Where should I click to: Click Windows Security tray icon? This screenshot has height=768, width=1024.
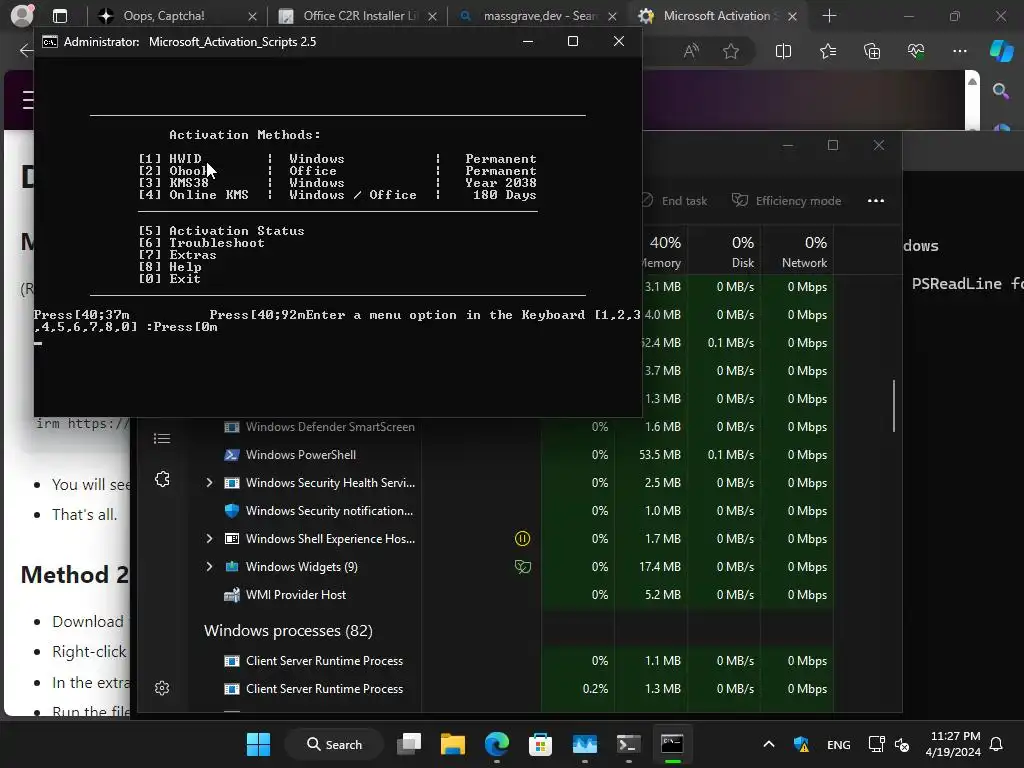(802, 744)
